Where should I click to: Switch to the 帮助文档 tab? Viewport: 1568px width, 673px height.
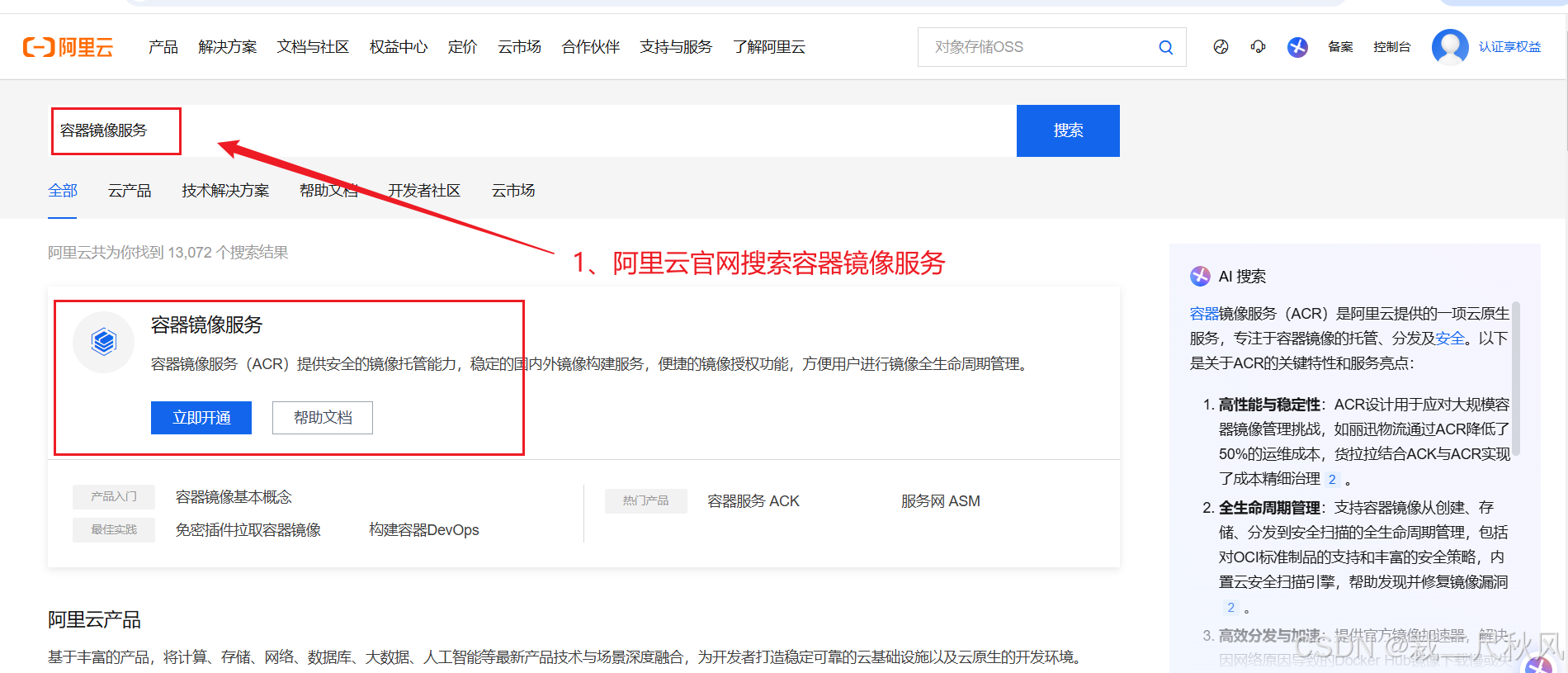[x=328, y=191]
